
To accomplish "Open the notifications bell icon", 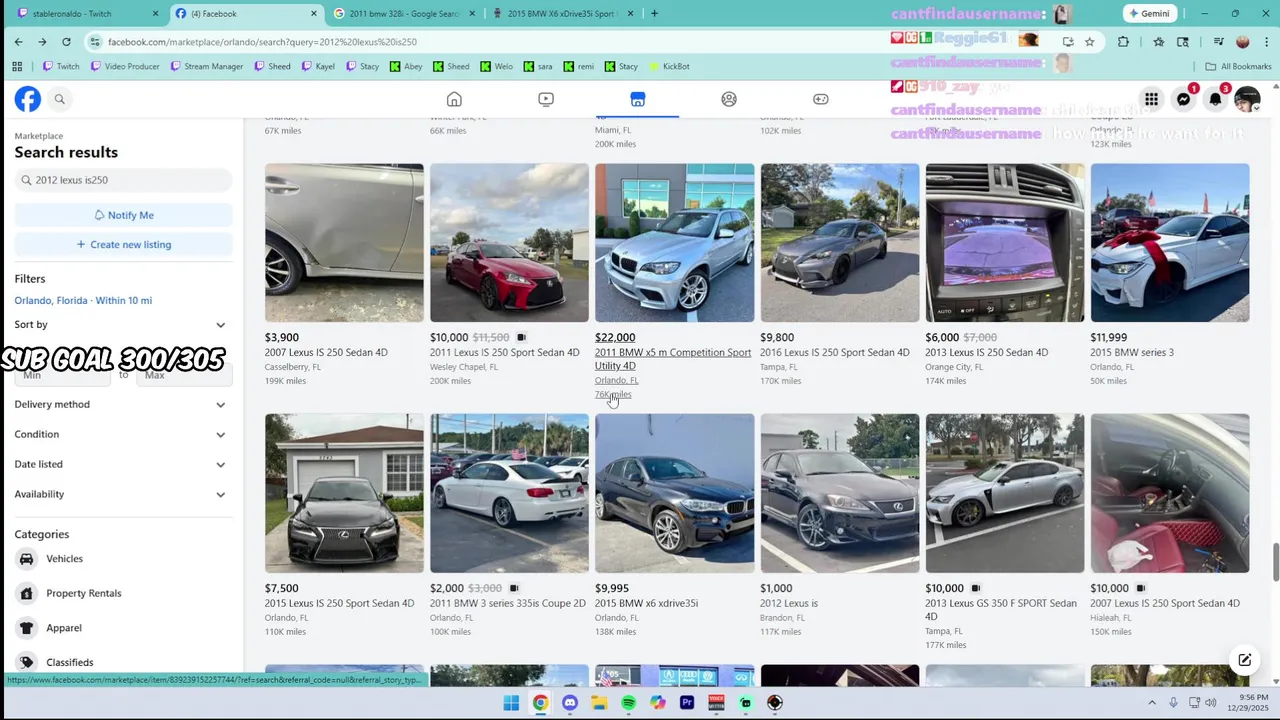I will (x=1216, y=99).
